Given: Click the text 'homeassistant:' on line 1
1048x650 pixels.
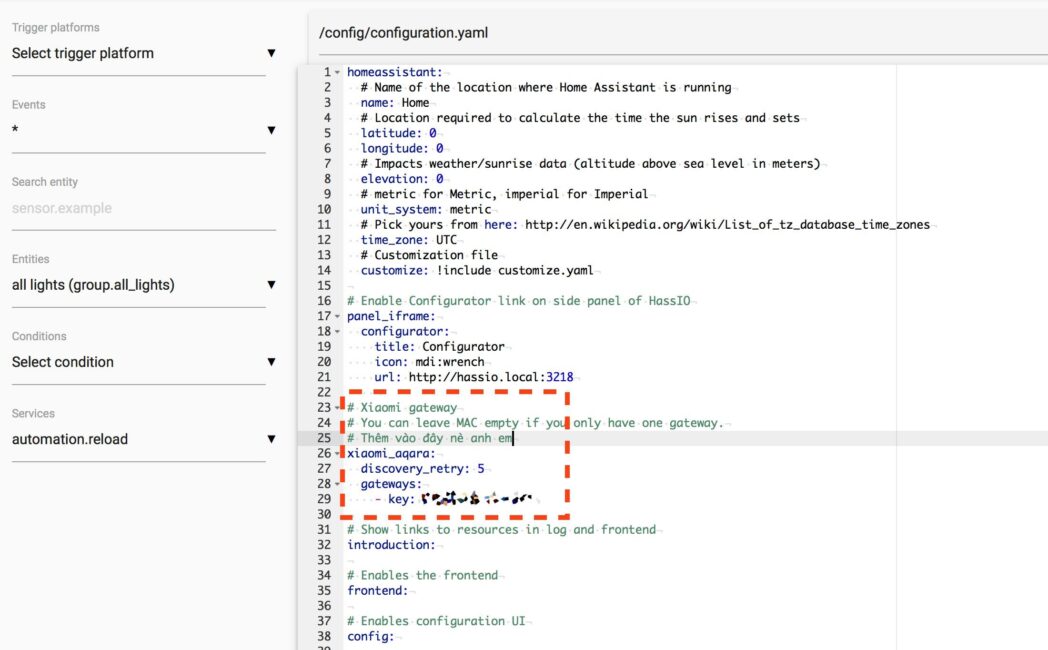Looking at the screenshot, I should (x=394, y=72).
